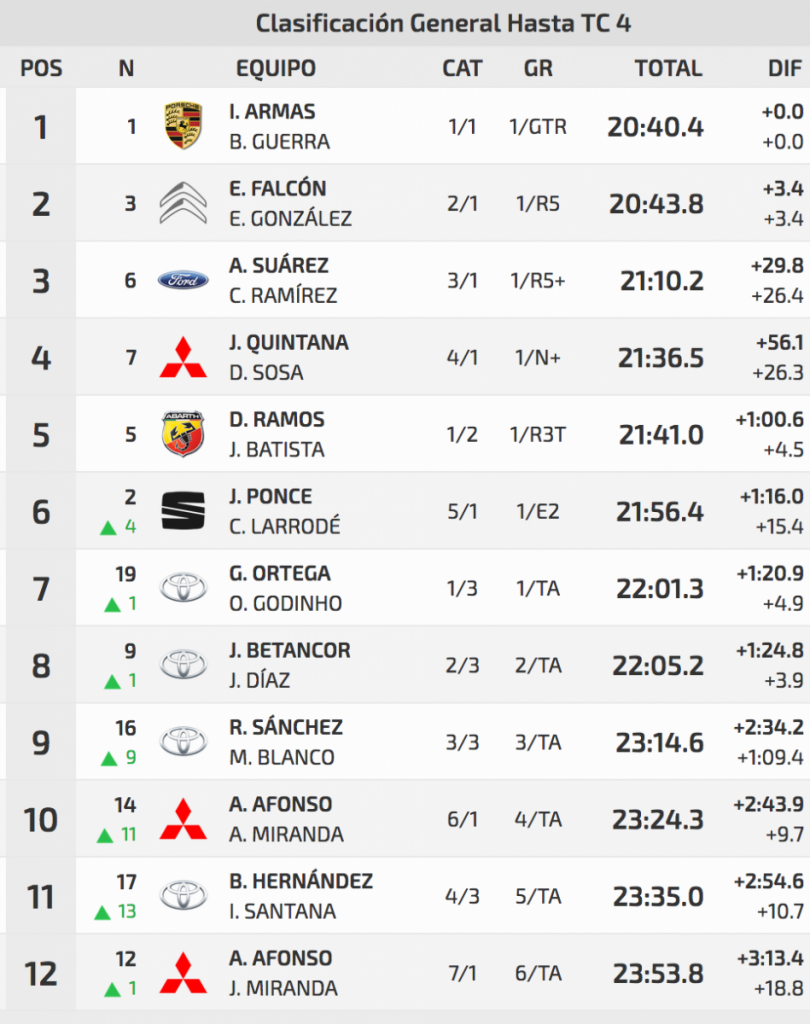Click the Toyota logo for B. Hernández
Viewport: 810px width, 1024px height.
point(183,896)
